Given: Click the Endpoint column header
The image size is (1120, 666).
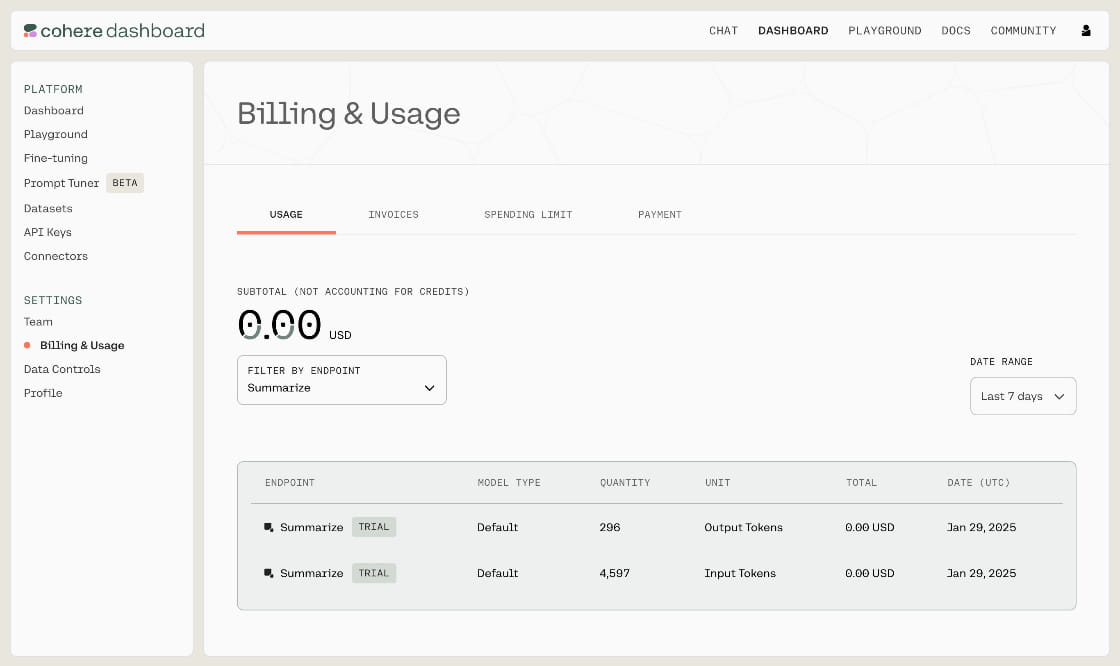Looking at the screenshot, I should [x=289, y=482].
